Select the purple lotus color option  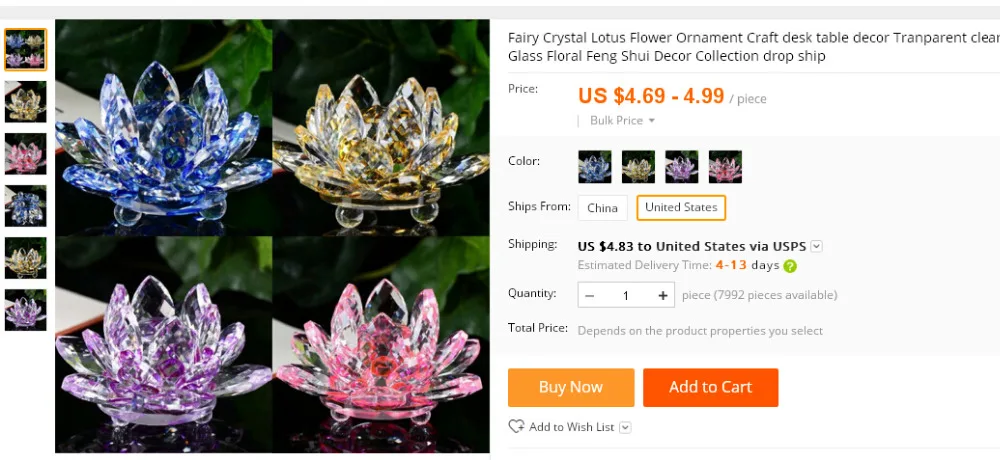click(681, 167)
